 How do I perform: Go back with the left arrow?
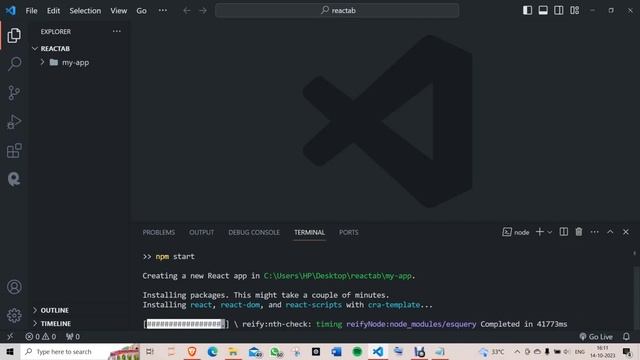click(187, 11)
